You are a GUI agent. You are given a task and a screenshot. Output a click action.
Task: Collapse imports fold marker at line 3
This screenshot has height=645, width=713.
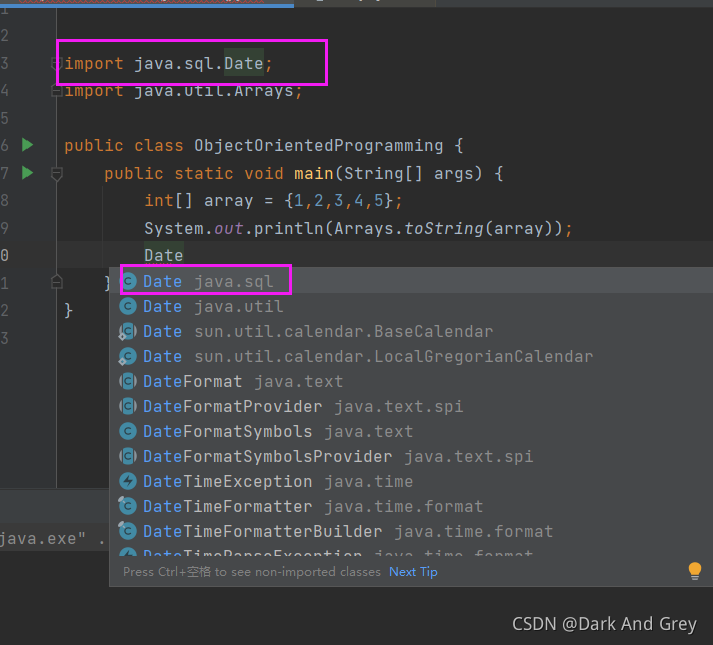[56, 64]
